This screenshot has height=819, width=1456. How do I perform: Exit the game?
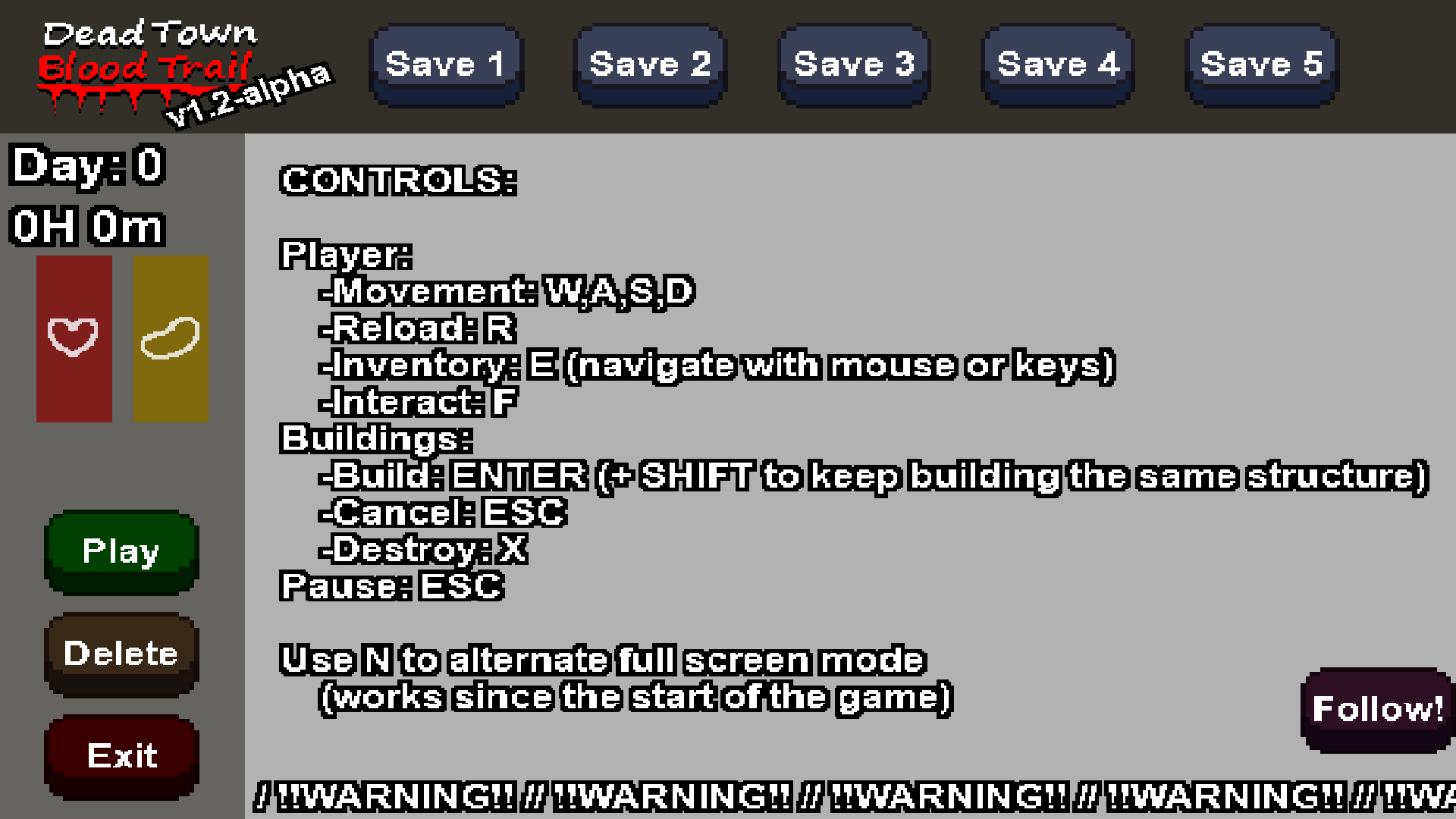coord(121,757)
